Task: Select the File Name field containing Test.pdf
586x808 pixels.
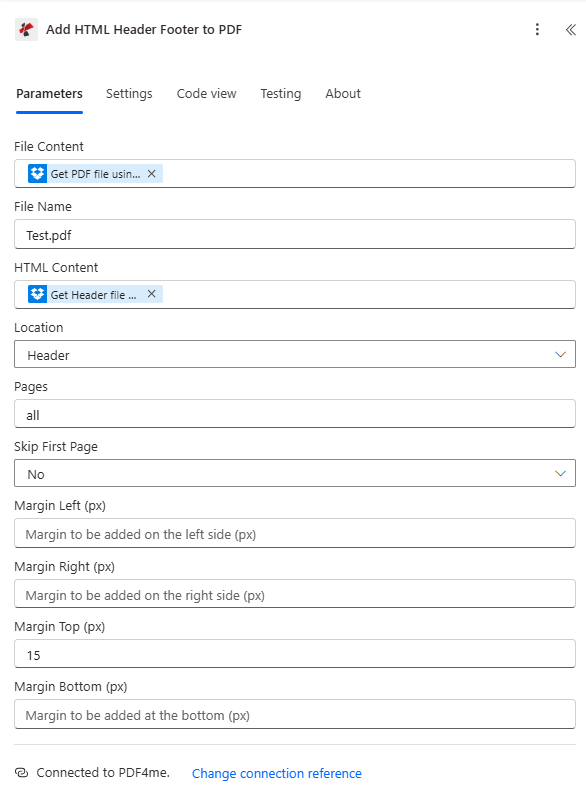Action: 293,233
